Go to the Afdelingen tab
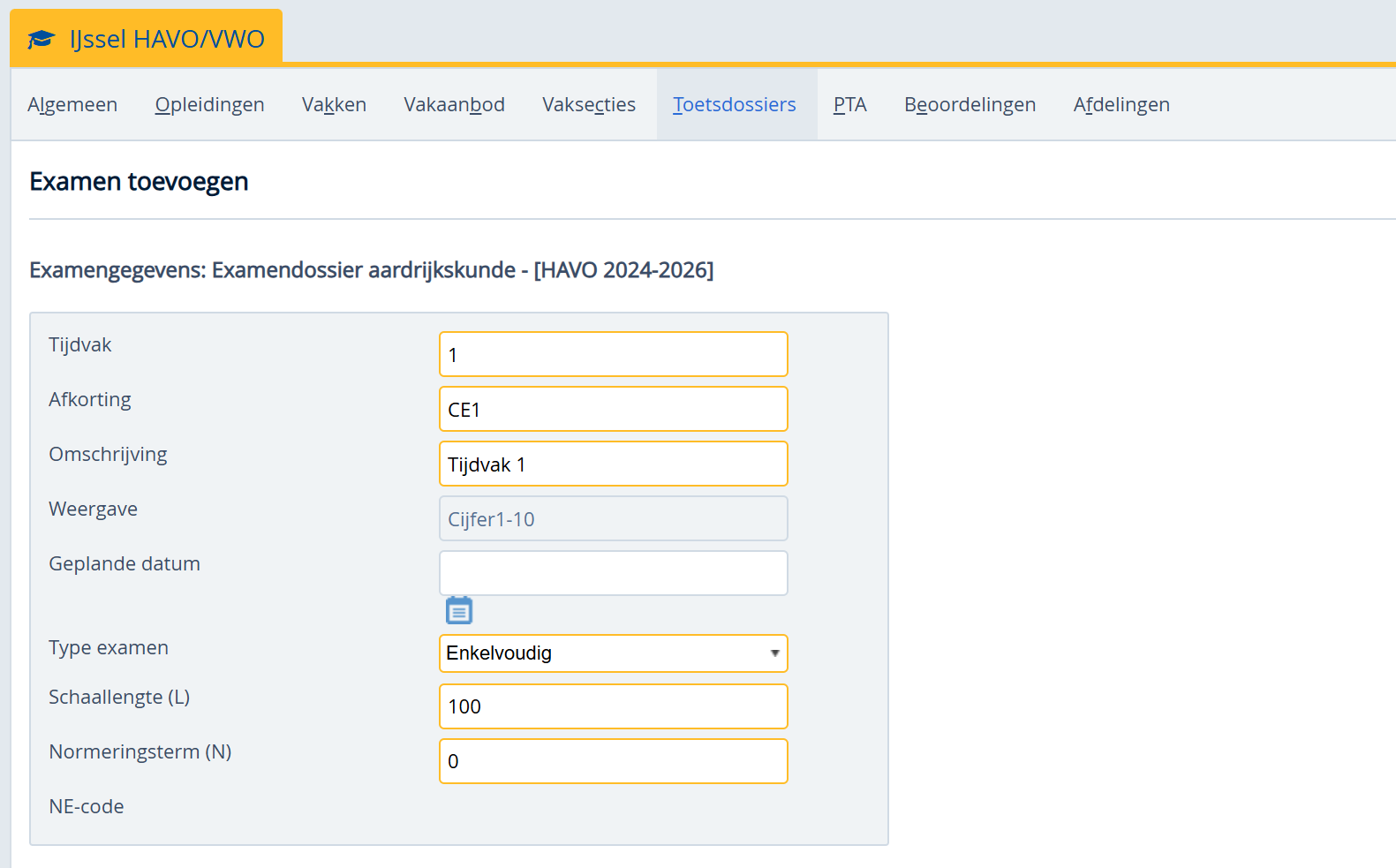 point(1121,105)
